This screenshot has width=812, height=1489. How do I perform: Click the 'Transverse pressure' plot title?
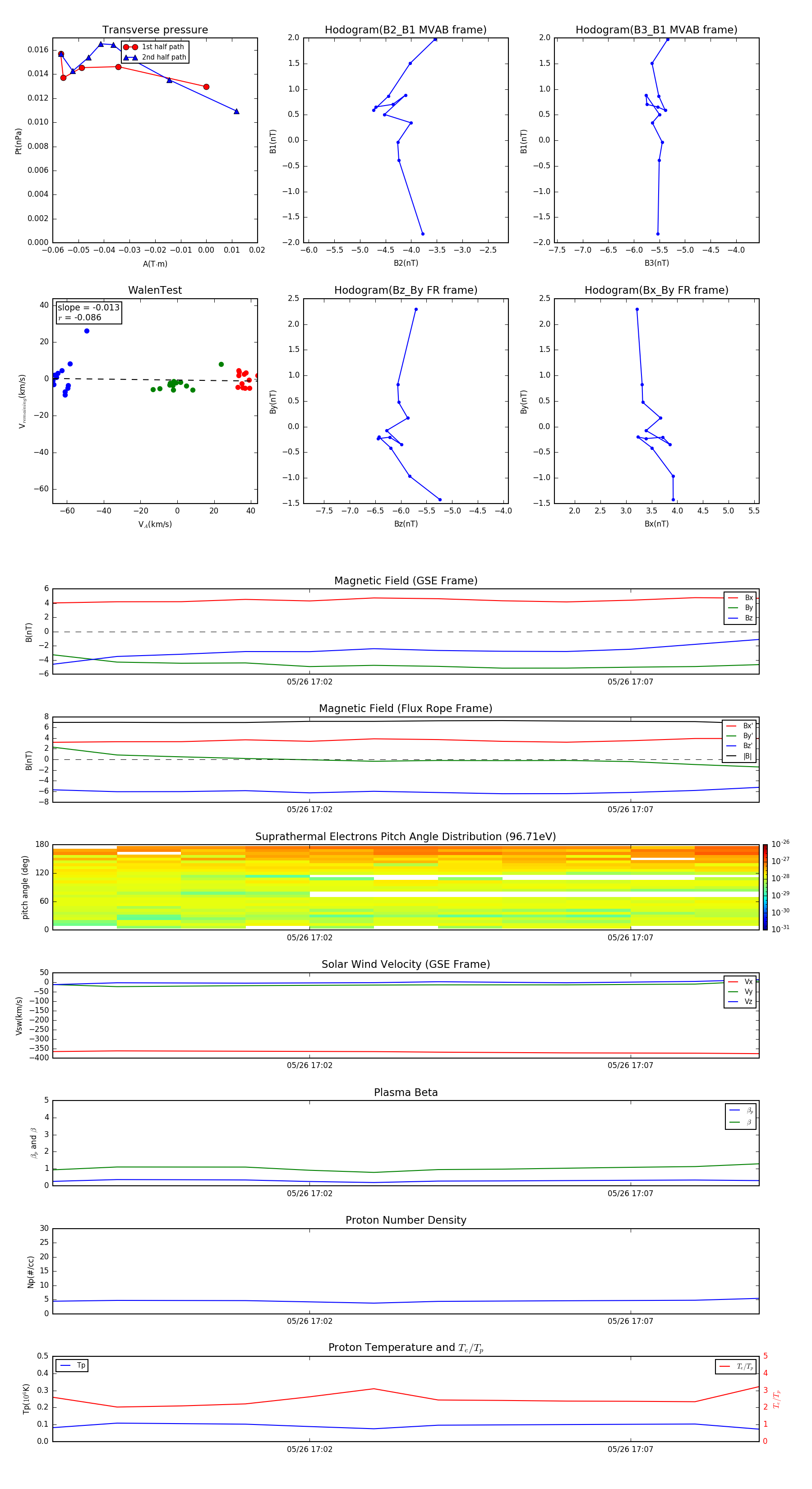coord(155,30)
